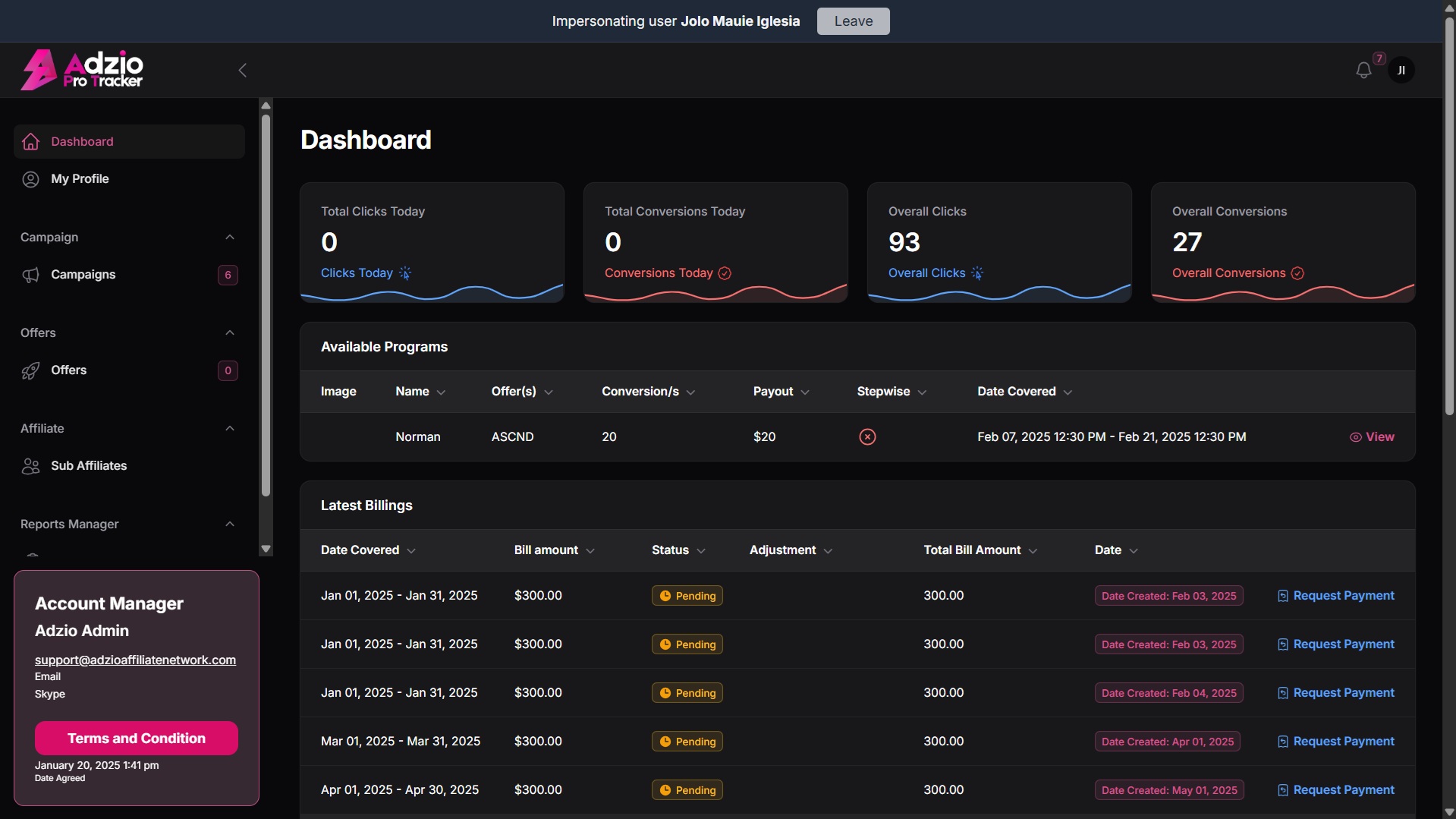Click the Adzio Pro Tracker logo
The width and height of the screenshot is (1456, 819).
tap(82, 70)
